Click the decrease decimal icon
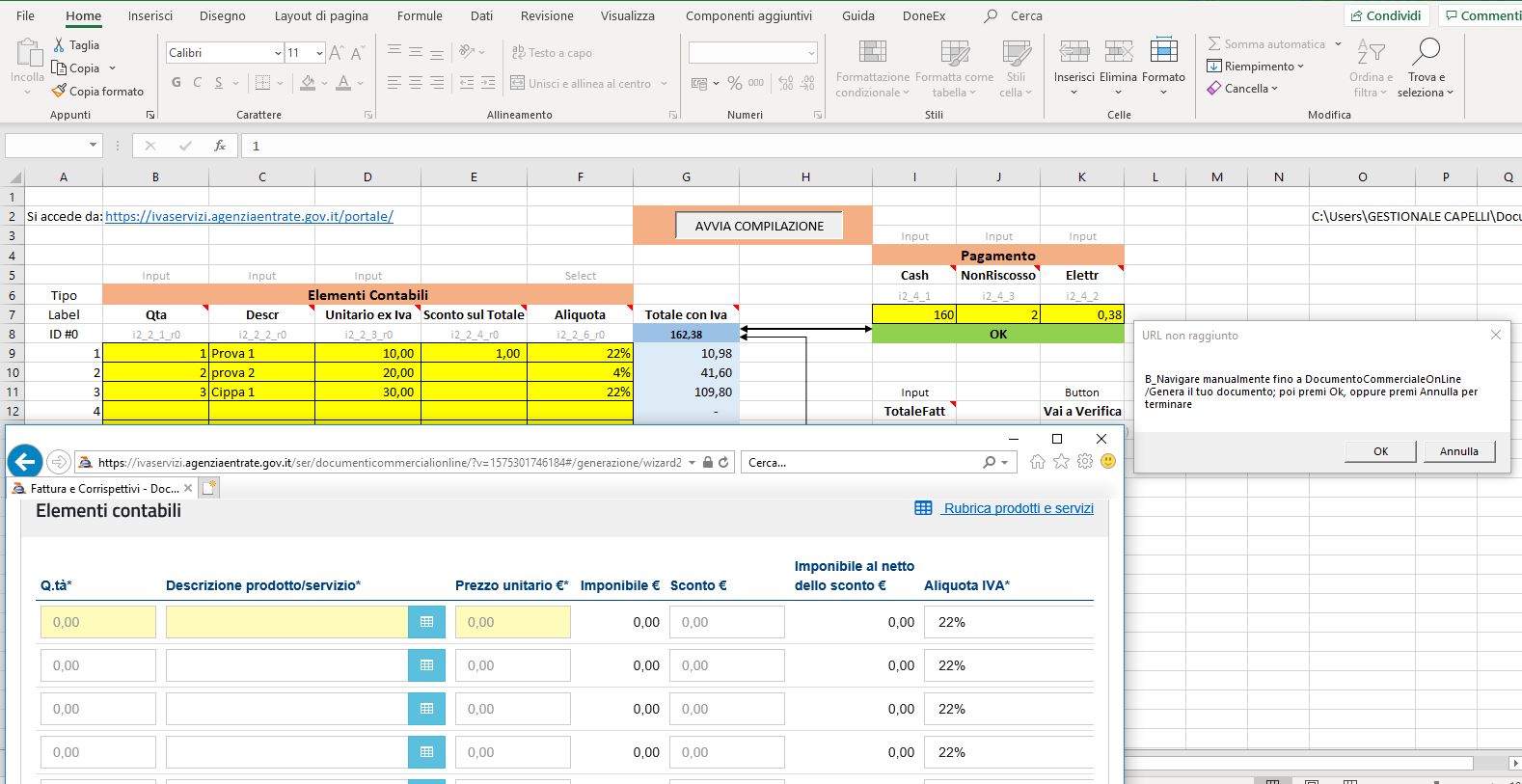 (x=808, y=83)
